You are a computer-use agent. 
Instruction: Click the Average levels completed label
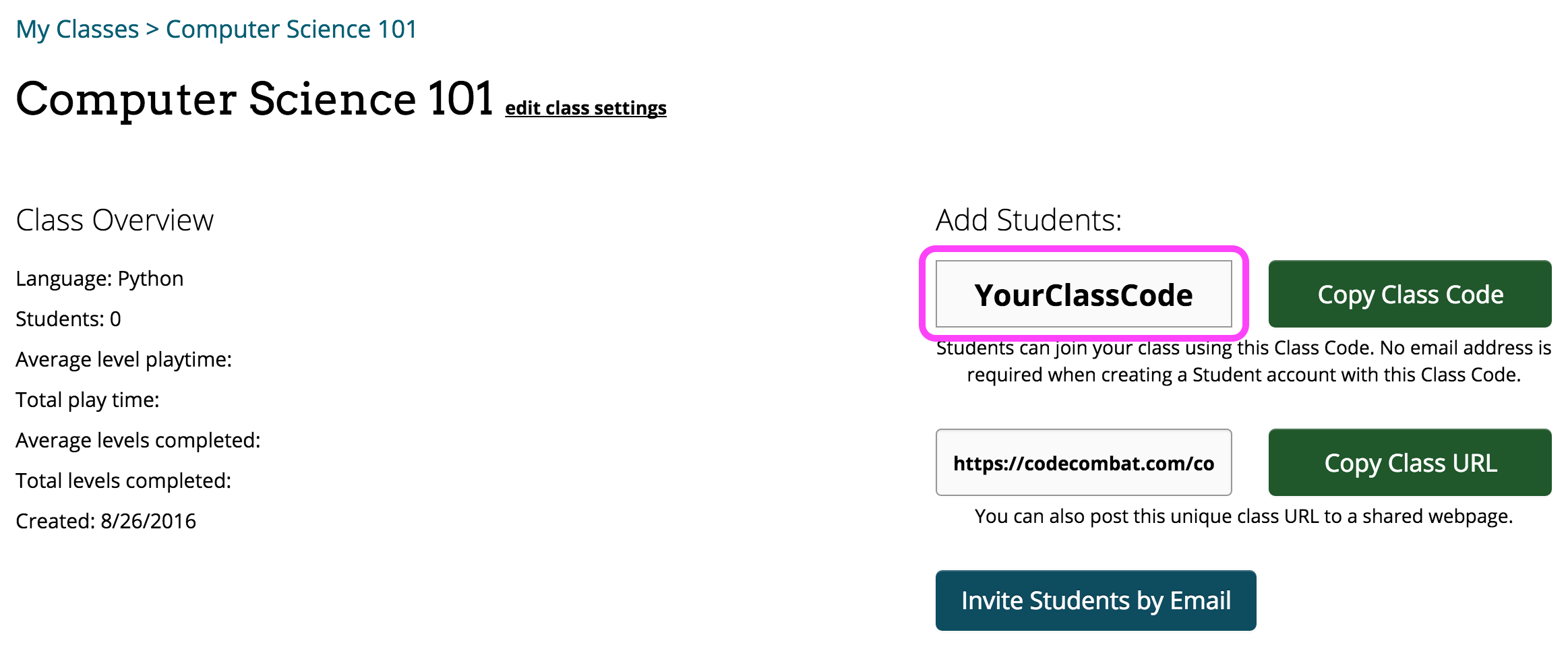click(x=138, y=441)
